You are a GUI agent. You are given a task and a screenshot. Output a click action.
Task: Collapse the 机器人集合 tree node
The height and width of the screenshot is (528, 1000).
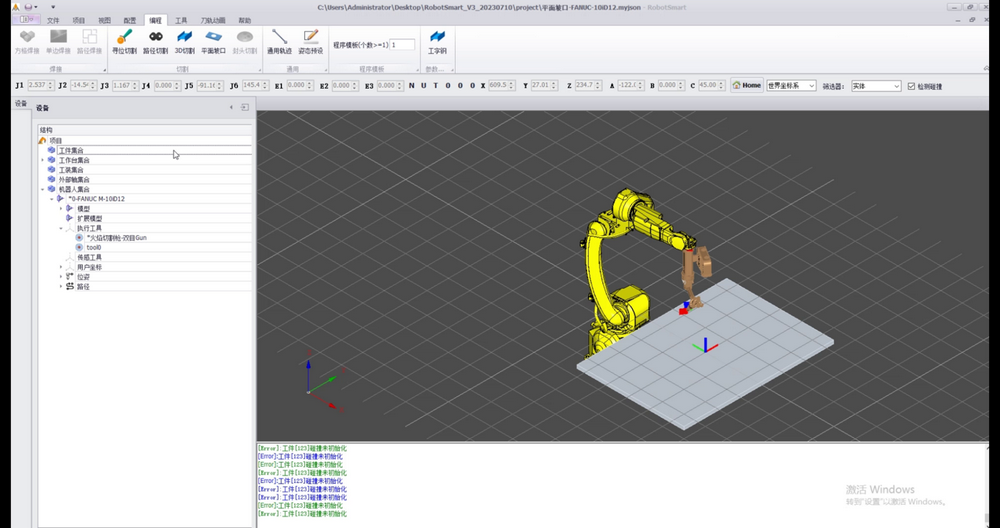[x=42, y=189]
